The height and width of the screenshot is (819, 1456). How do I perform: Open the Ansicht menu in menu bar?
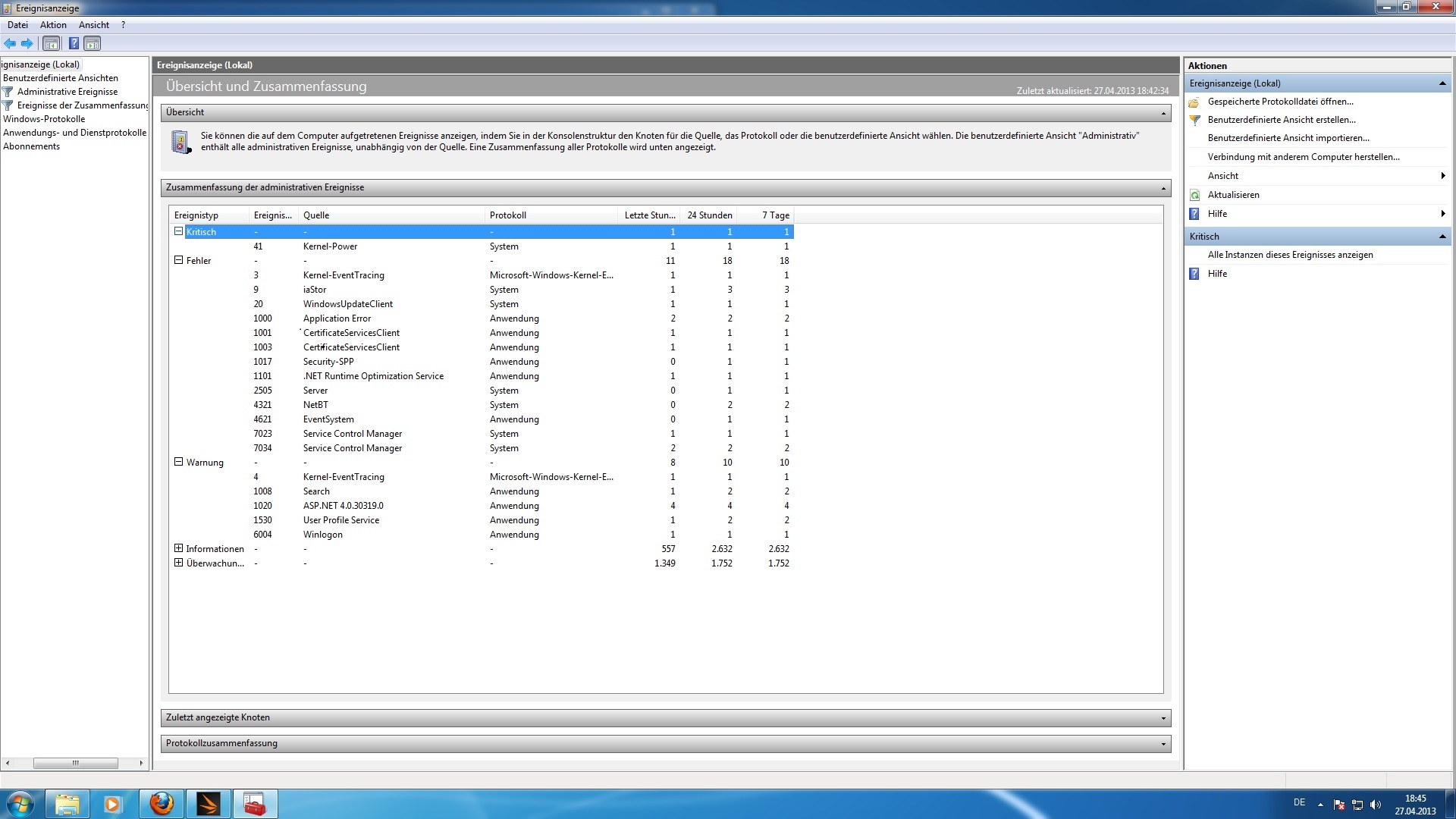tap(94, 25)
